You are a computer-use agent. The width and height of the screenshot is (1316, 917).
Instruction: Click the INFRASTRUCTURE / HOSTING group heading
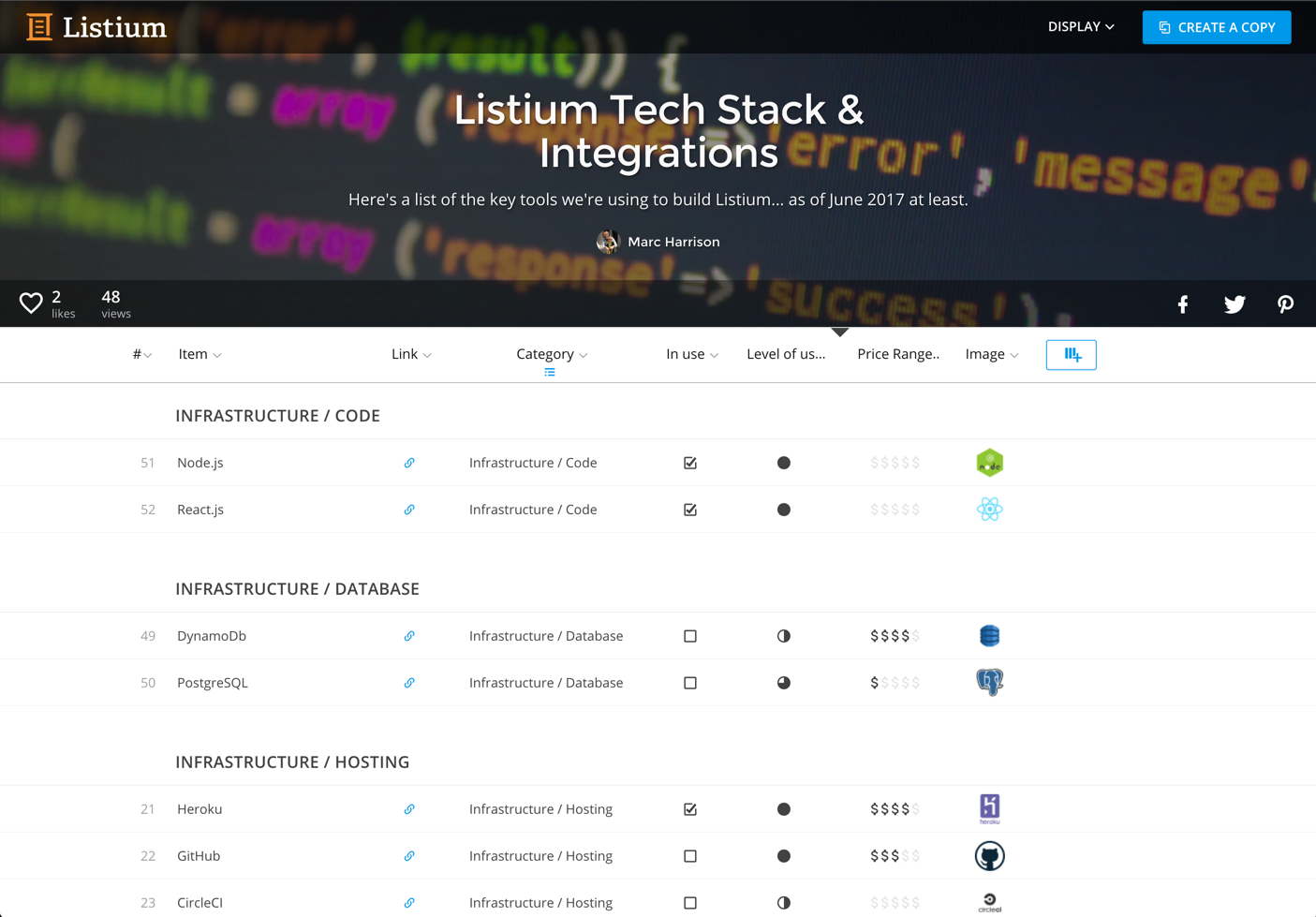click(292, 762)
